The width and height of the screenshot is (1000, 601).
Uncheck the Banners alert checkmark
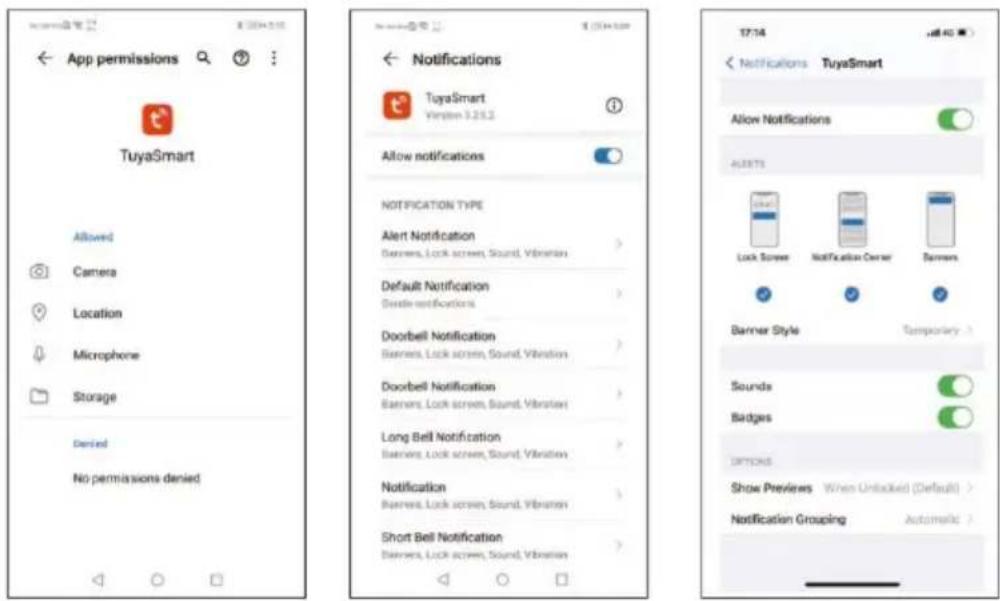(940, 294)
